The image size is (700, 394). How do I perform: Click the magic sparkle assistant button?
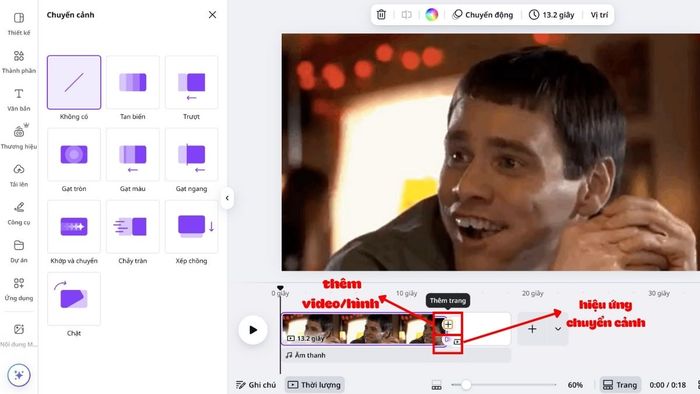pos(19,375)
